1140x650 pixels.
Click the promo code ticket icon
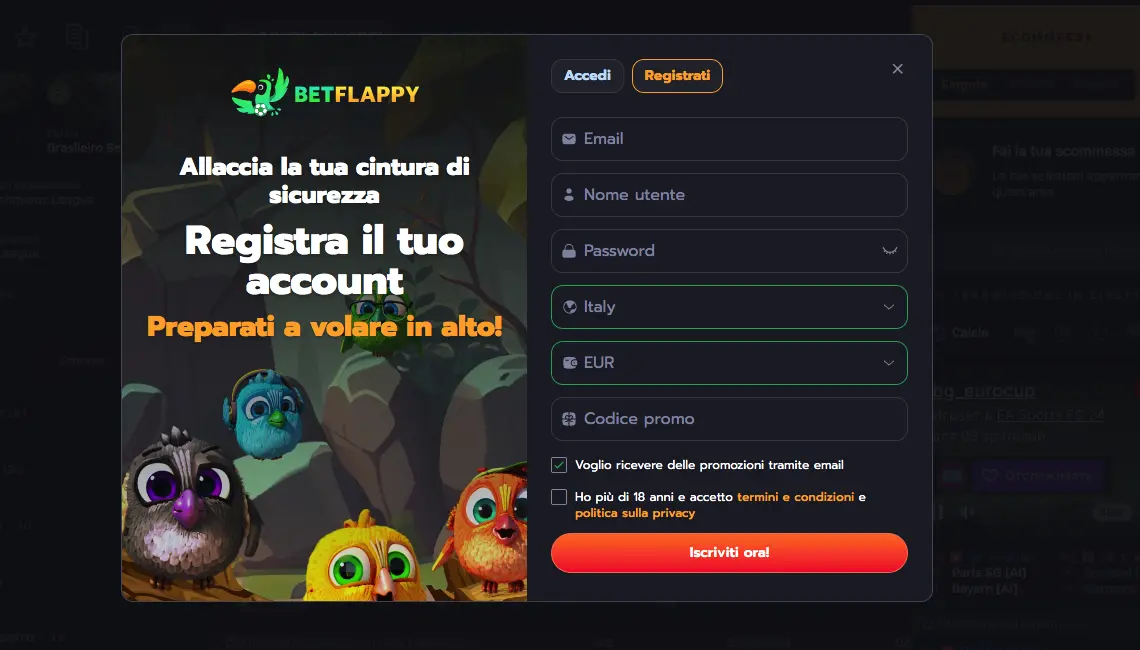pos(569,419)
